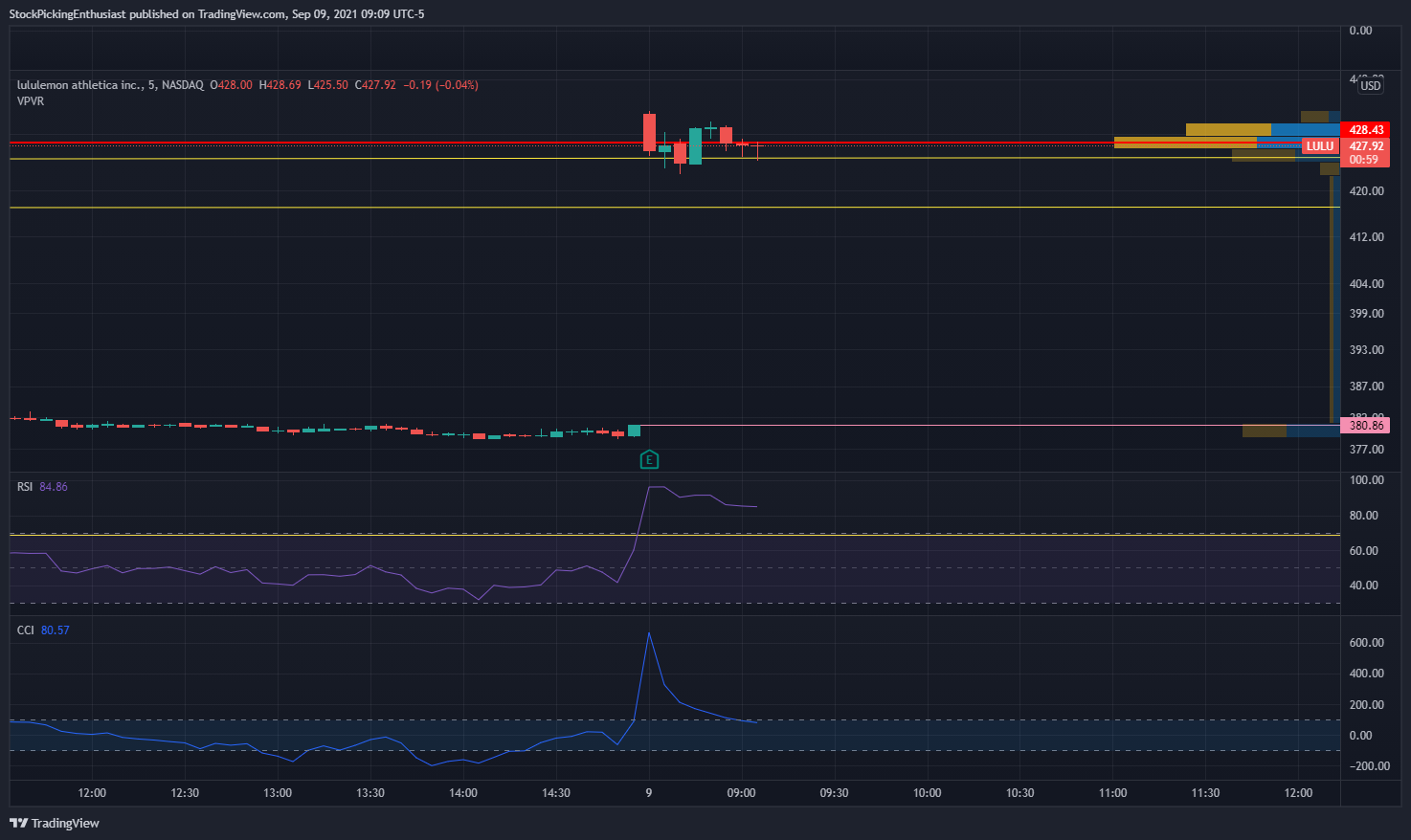Click the high value H428.69
The width and height of the screenshot is (1411, 840).
tap(280, 85)
